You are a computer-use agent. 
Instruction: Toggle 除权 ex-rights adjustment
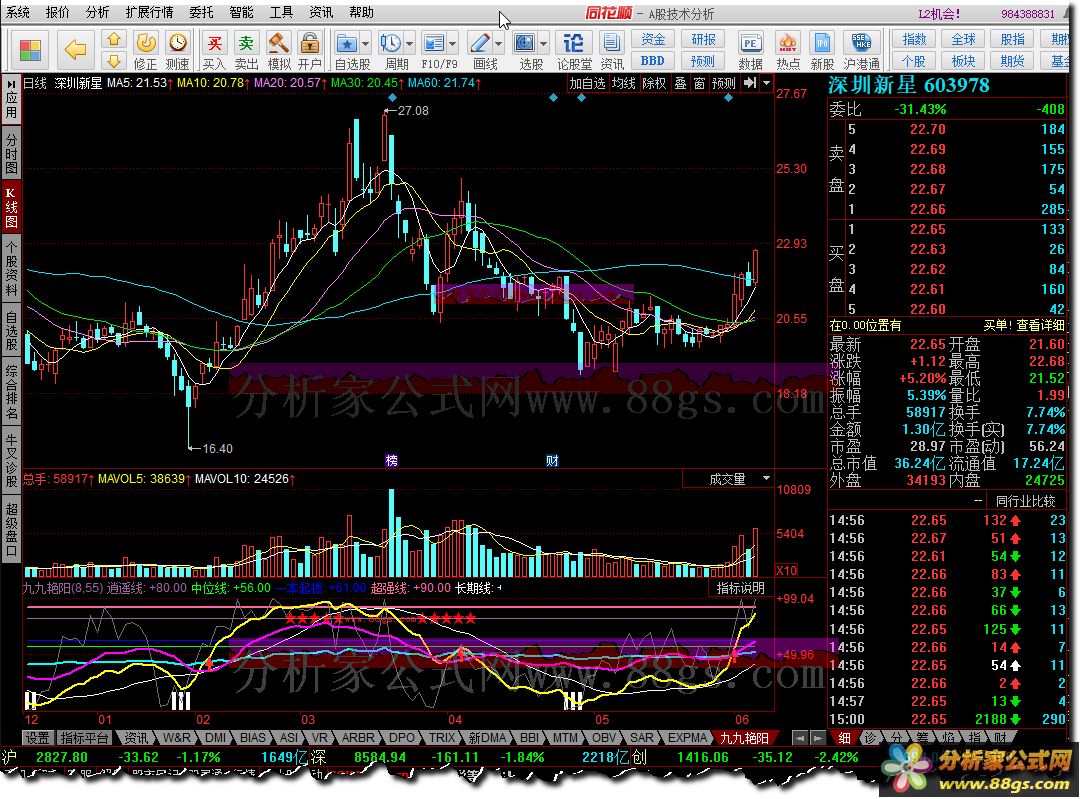click(x=654, y=83)
